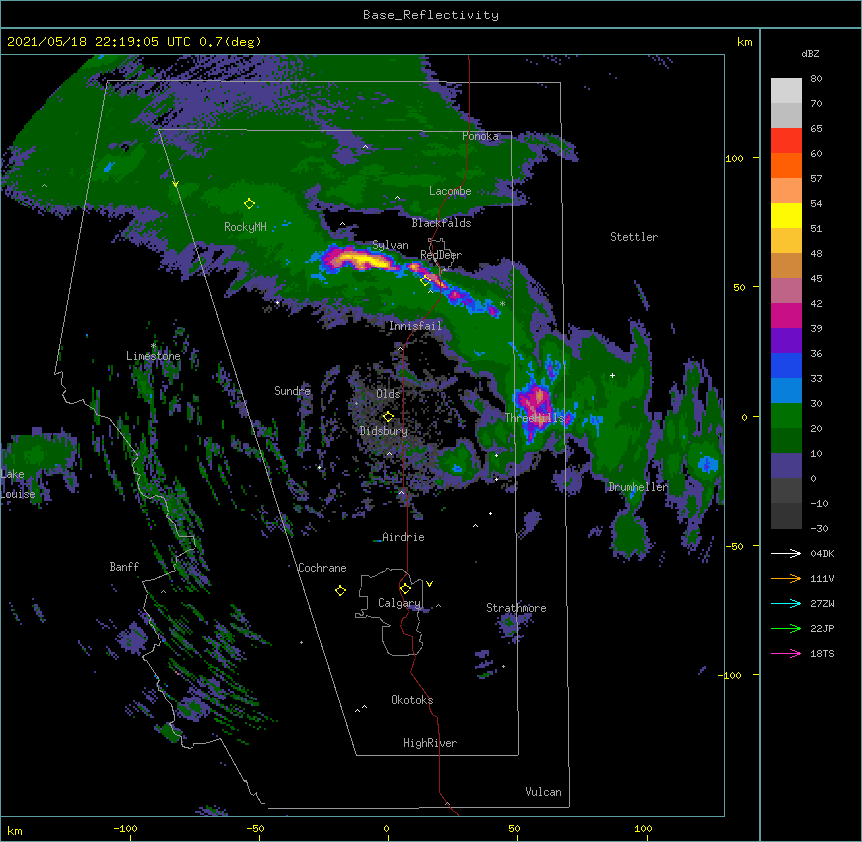Click the RedDeer city label
Image resolution: width=862 pixels, height=842 pixels.
pos(441,255)
